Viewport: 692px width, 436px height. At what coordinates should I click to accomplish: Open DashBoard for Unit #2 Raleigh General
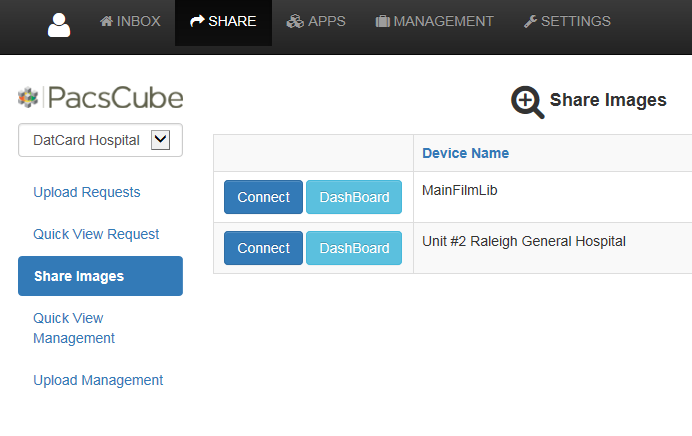click(x=354, y=248)
